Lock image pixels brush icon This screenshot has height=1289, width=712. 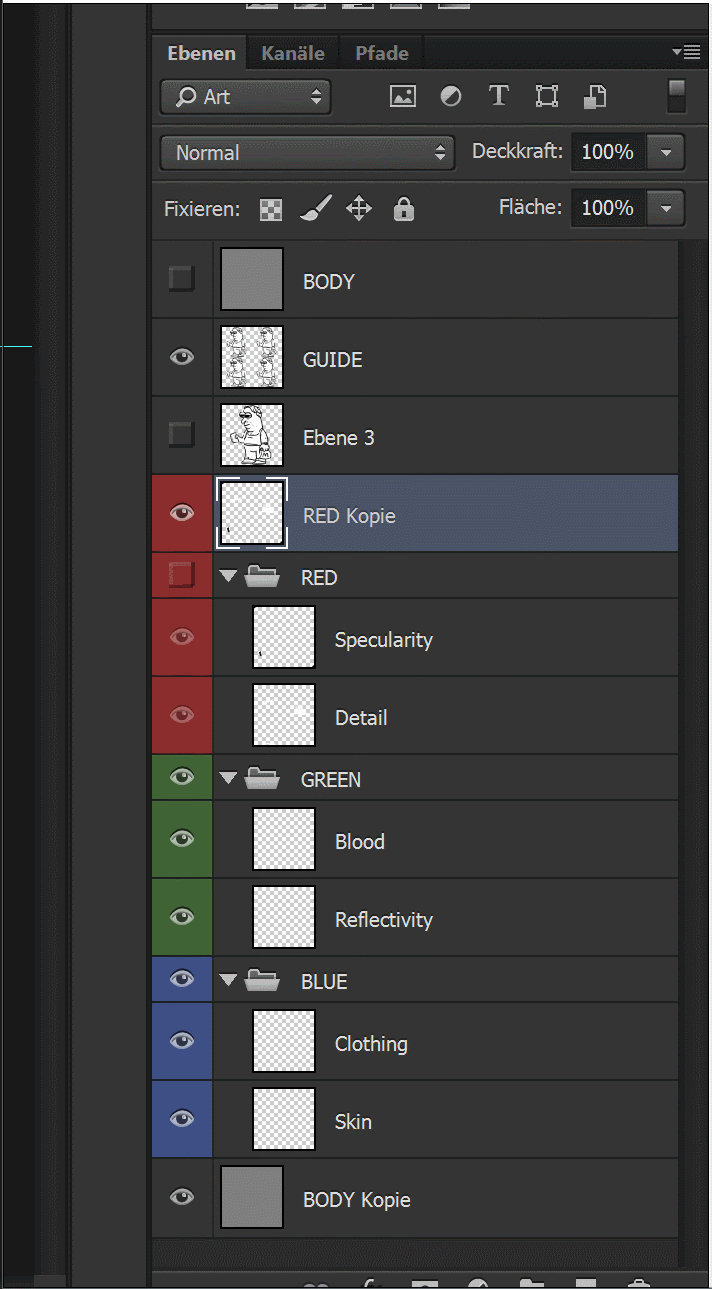point(315,208)
